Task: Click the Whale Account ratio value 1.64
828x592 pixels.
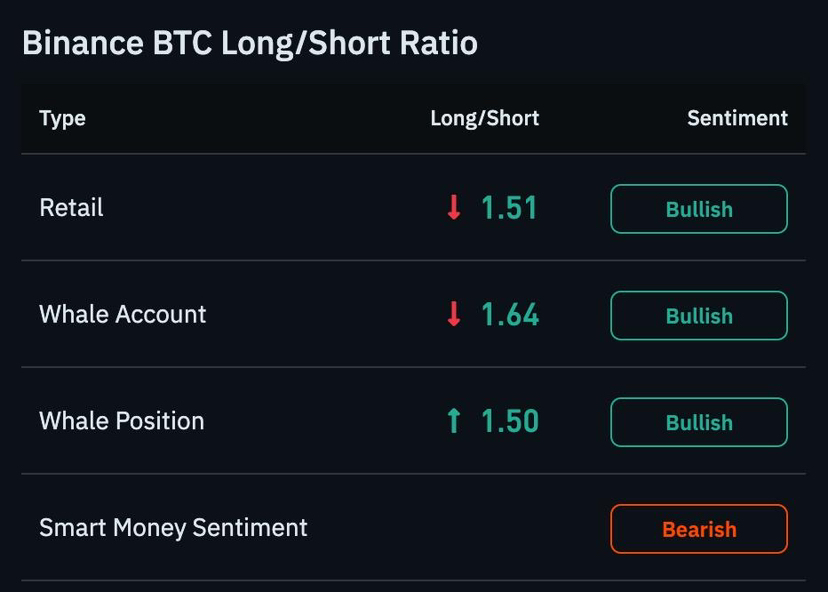Action: coord(510,314)
